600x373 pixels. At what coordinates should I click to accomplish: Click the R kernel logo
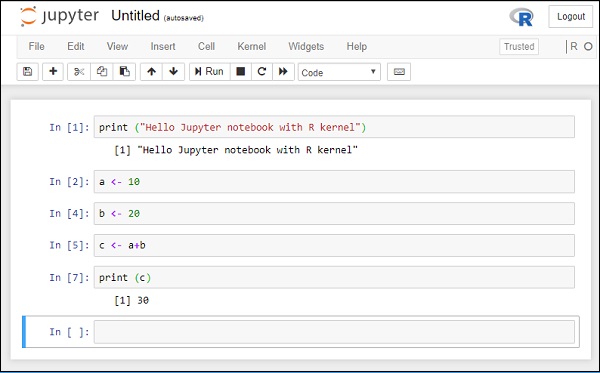tap(522, 17)
